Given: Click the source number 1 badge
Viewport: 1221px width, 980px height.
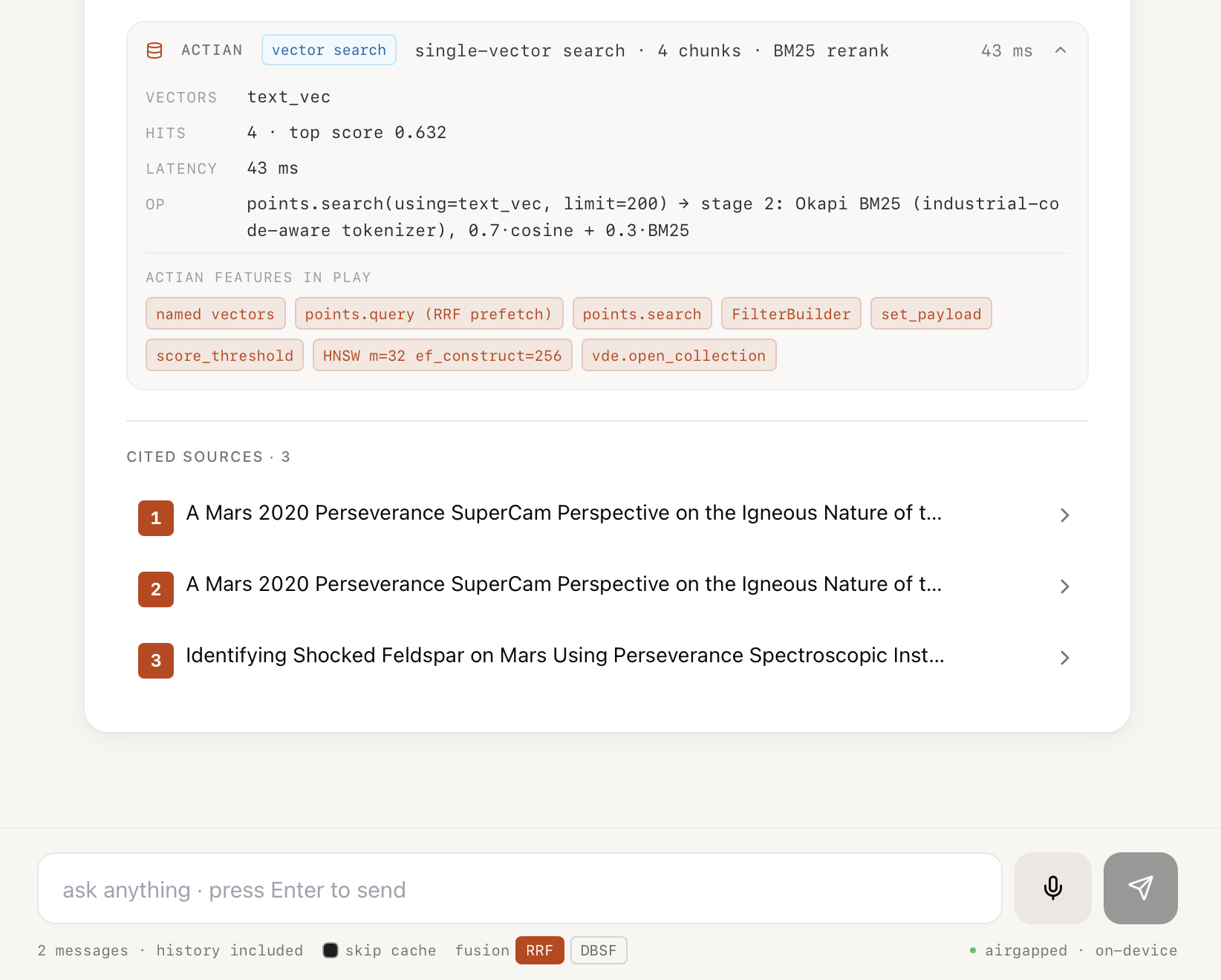Looking at the screenshot, I should coord(156,517).
